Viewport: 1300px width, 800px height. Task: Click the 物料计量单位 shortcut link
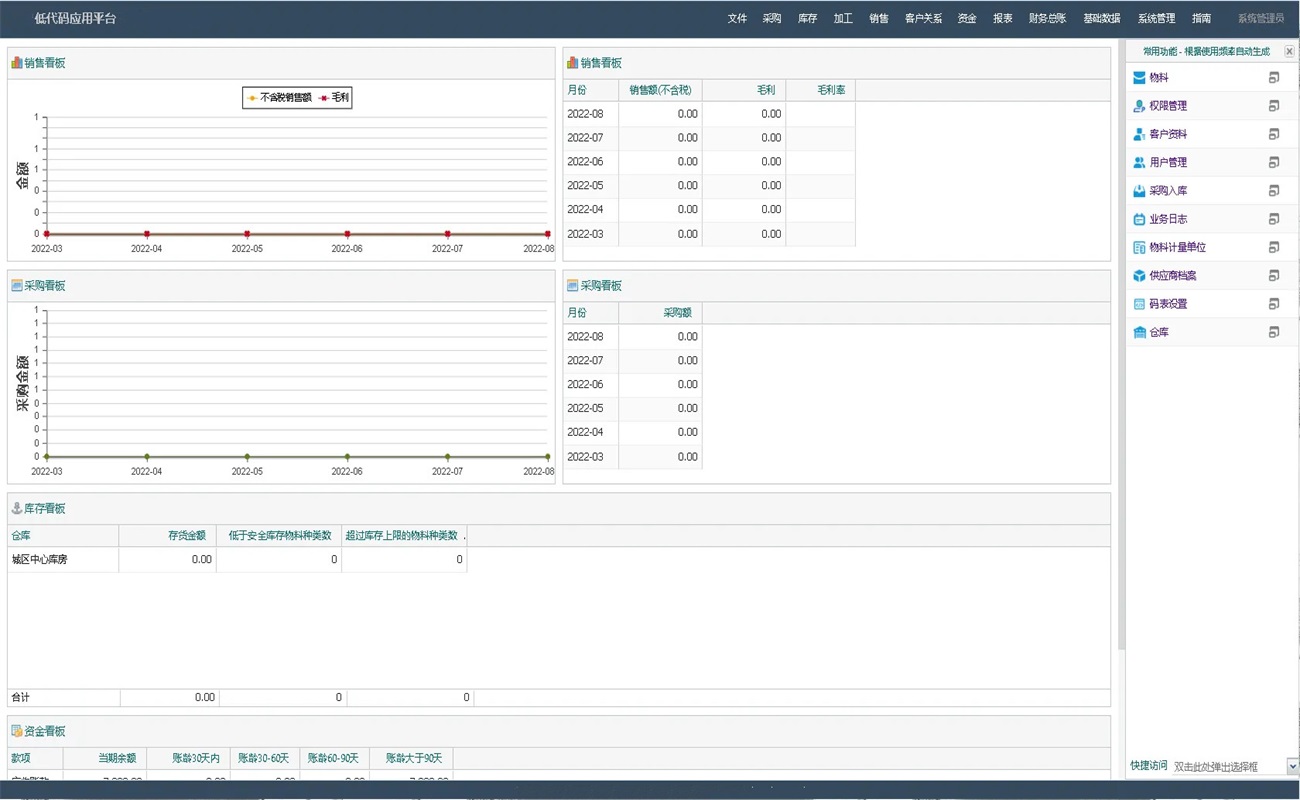click(1177, 247)
